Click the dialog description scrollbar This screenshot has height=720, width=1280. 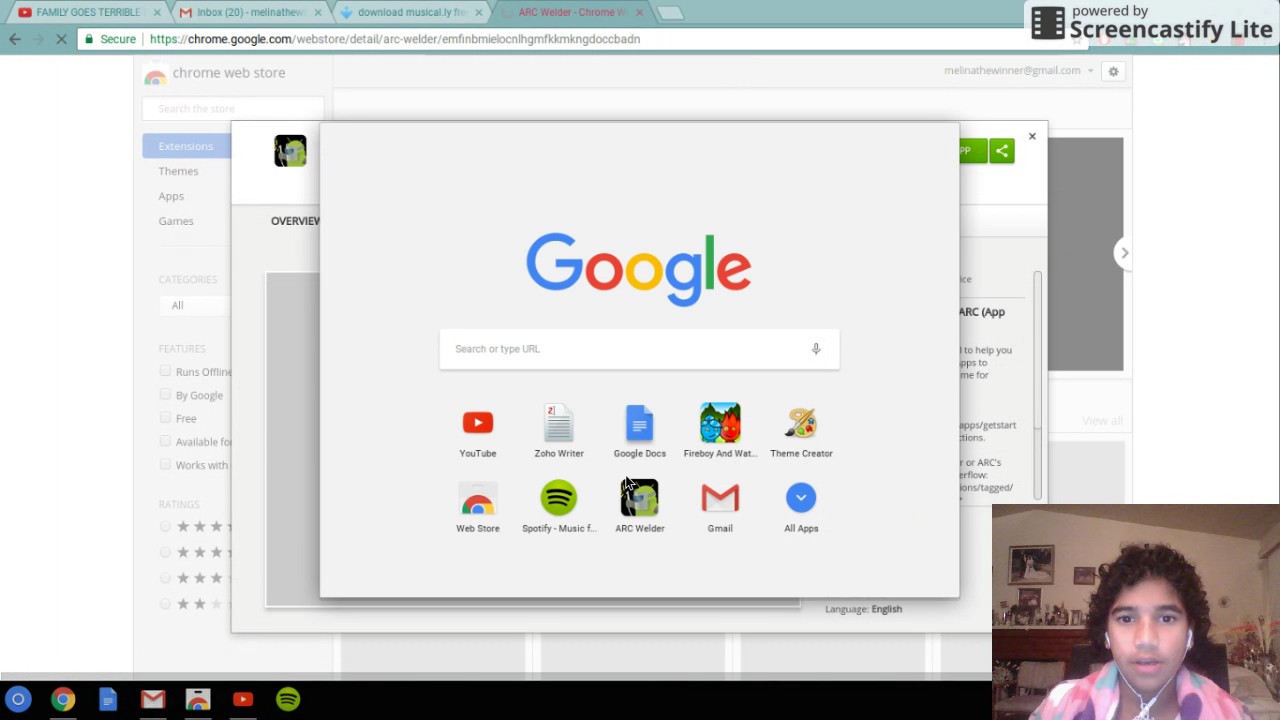tap(1038, 350)
